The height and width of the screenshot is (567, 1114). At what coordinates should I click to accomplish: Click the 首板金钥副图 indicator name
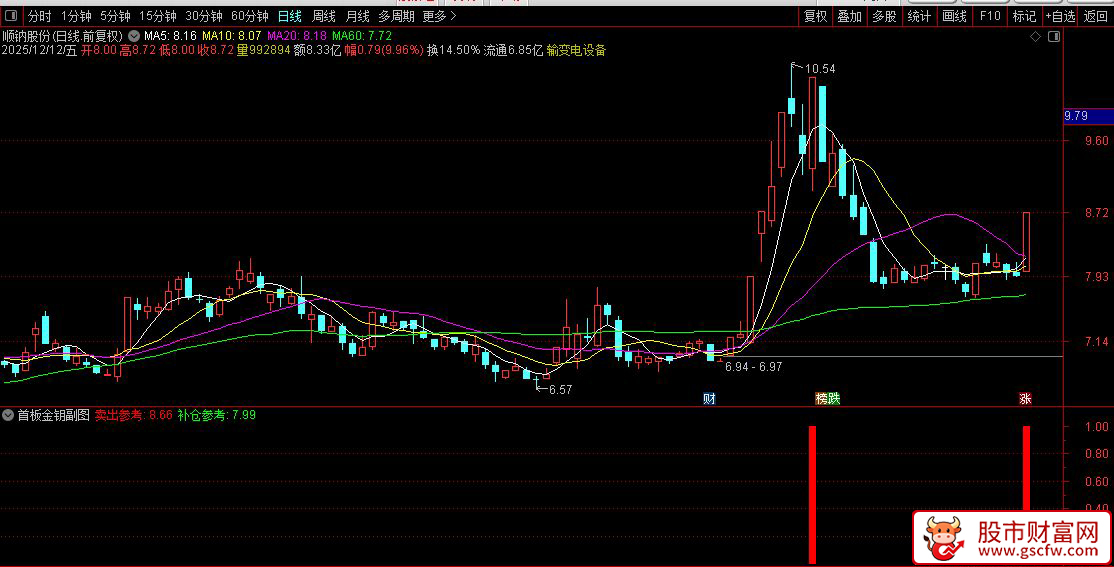[54, 415]
